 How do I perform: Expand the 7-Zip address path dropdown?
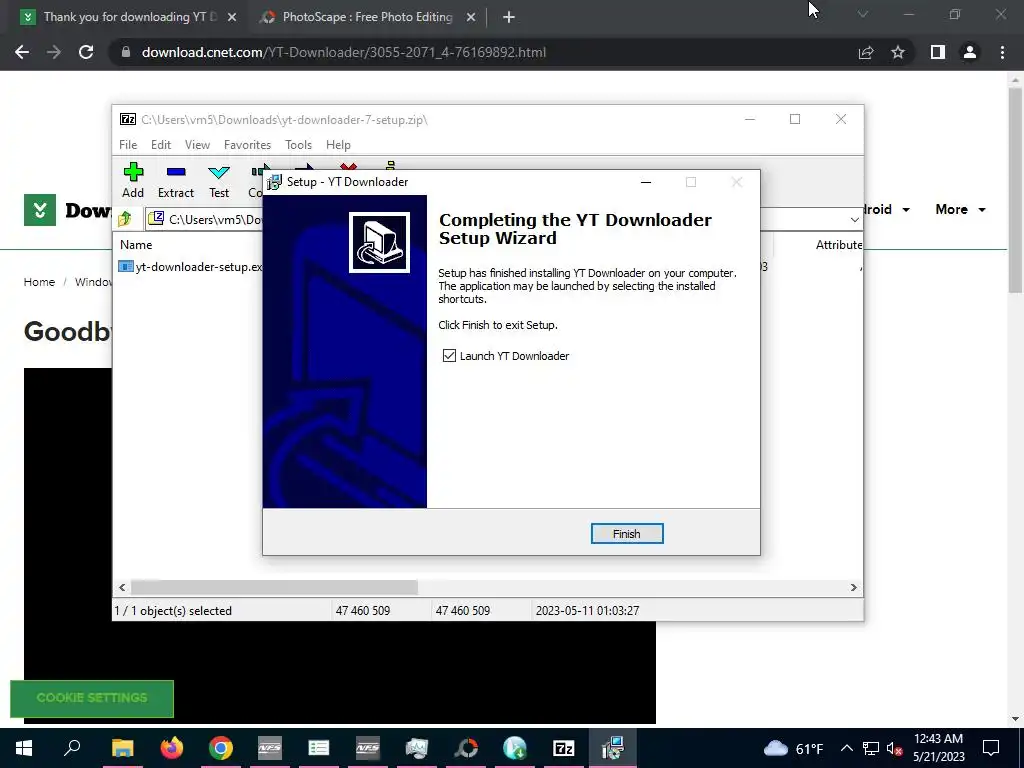[x=854, y=219]
